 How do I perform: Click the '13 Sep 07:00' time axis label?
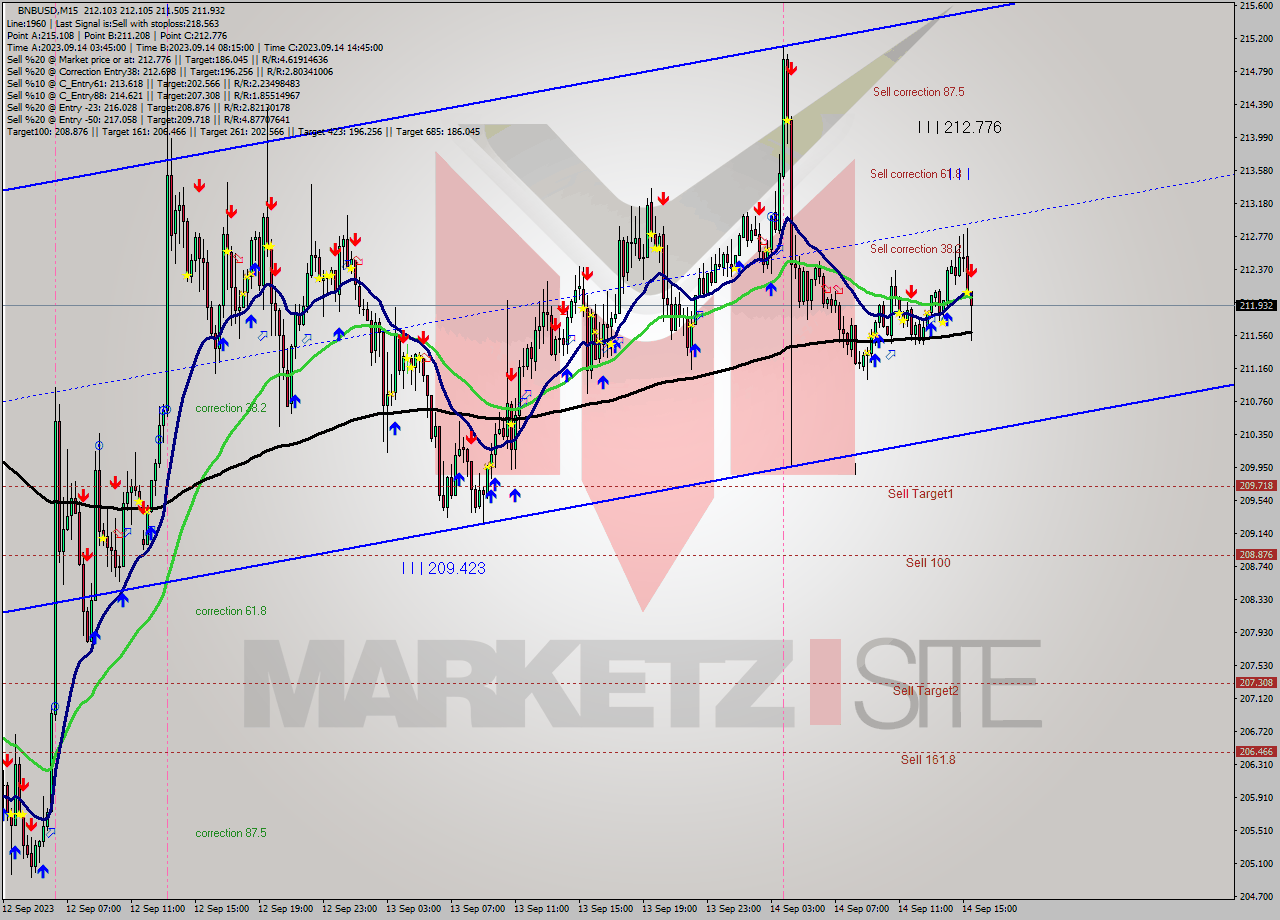(477, 910)
